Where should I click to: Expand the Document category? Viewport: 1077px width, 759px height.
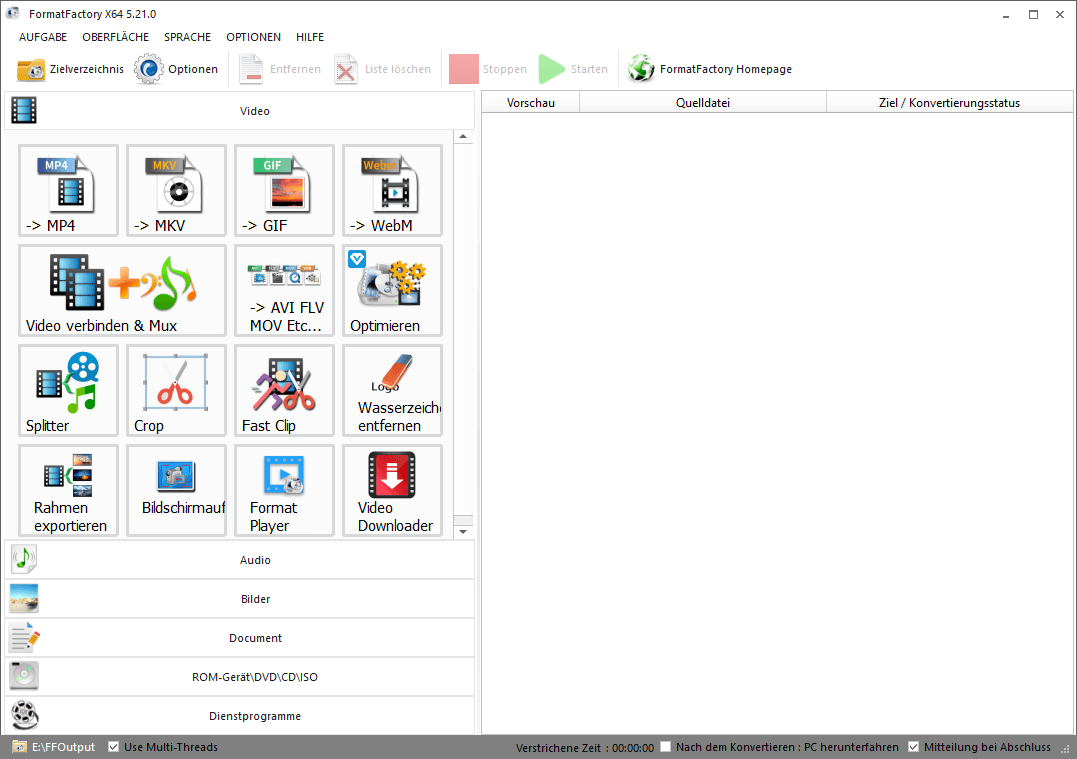[x=240, y=638]
